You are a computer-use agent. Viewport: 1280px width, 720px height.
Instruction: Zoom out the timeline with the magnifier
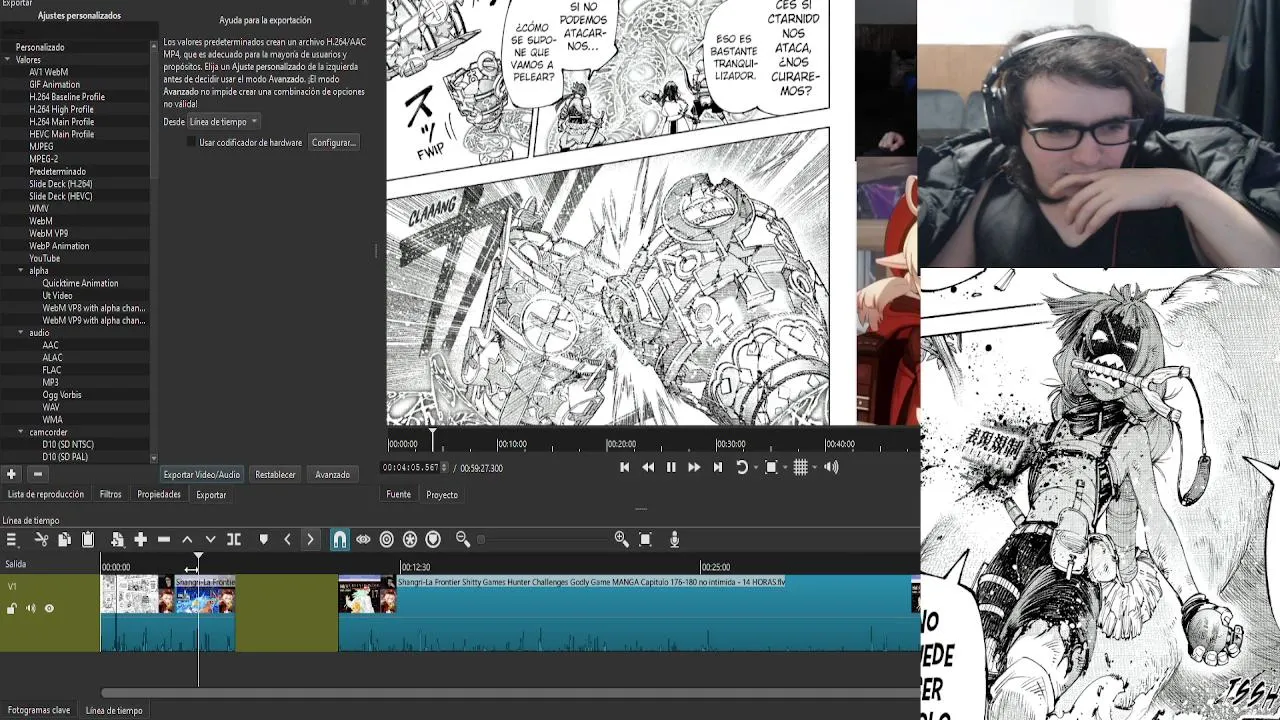click(463, 539)
